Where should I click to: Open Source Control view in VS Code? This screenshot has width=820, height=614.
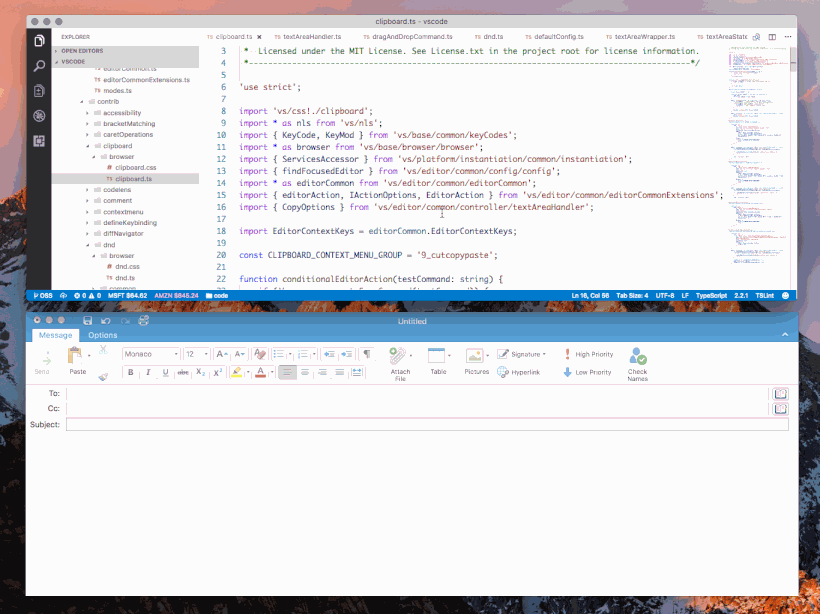(39, 91)
